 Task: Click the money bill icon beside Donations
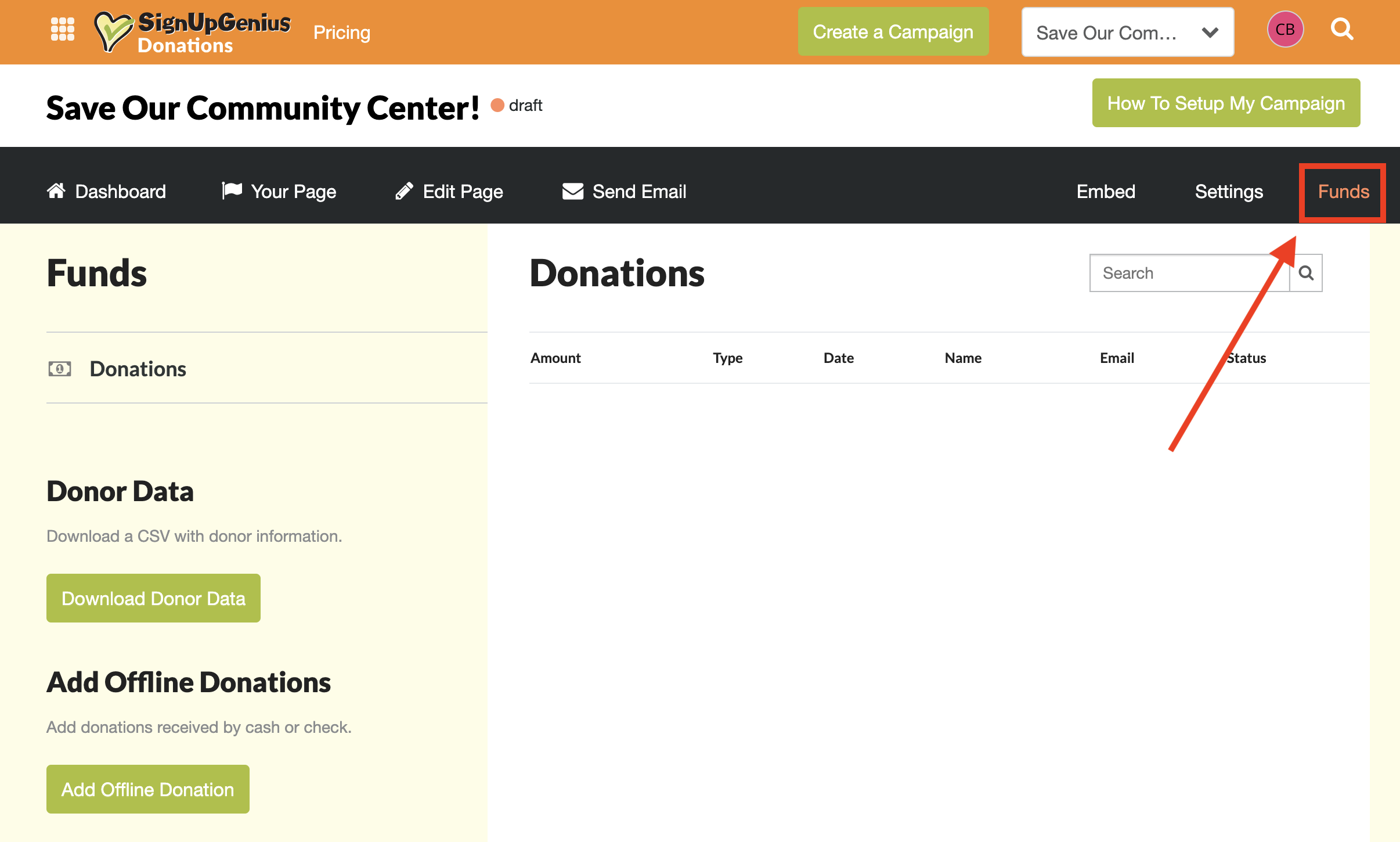(x=60, y=369)
